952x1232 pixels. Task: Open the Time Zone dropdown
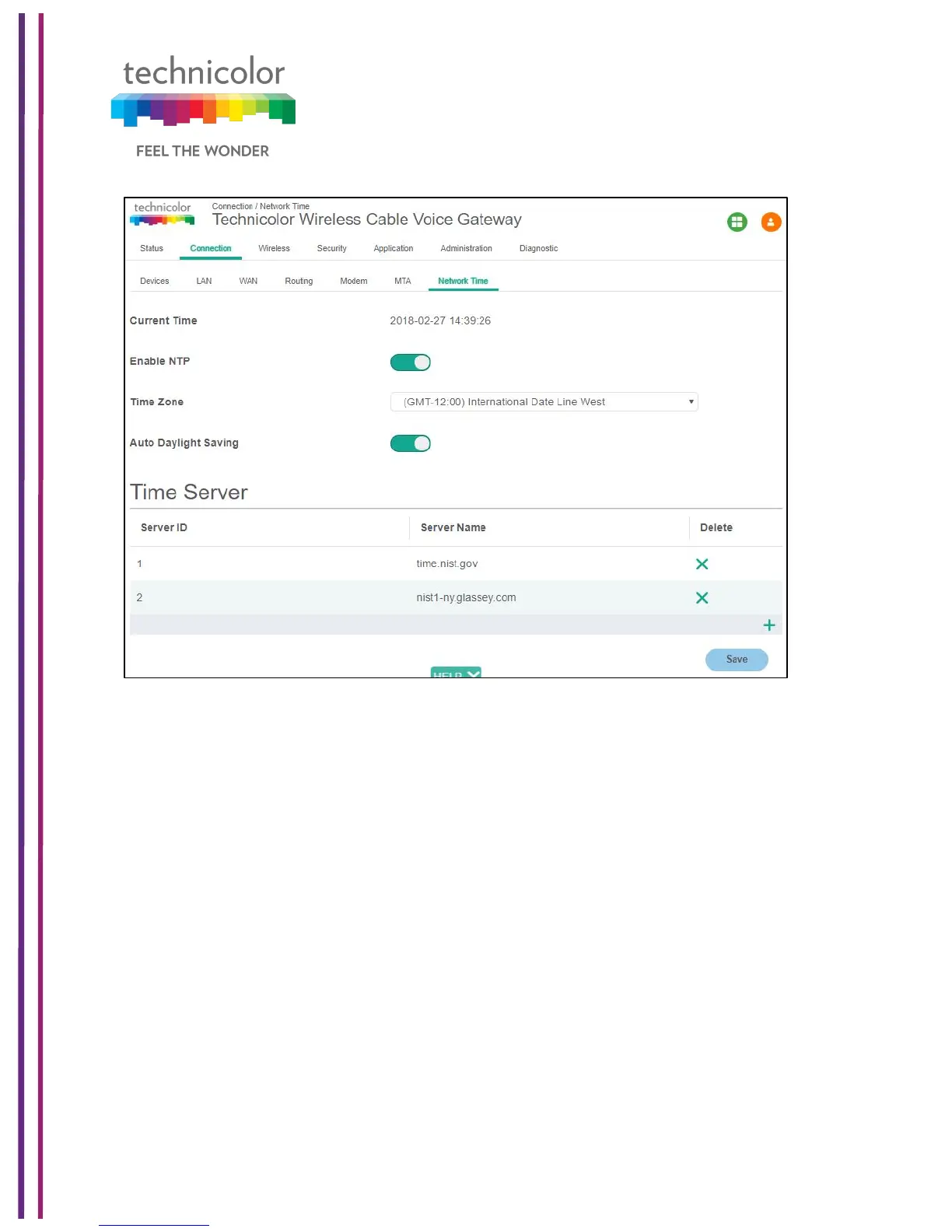[x=544, y=402]
